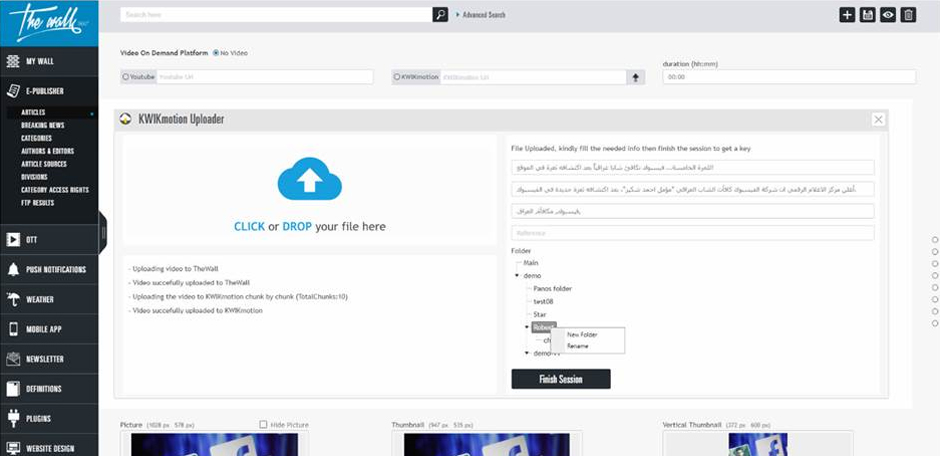Open Divisions in the sidebar
This screenshot has height=456, width=940.
pyautogui.click(x=34, y=177)
